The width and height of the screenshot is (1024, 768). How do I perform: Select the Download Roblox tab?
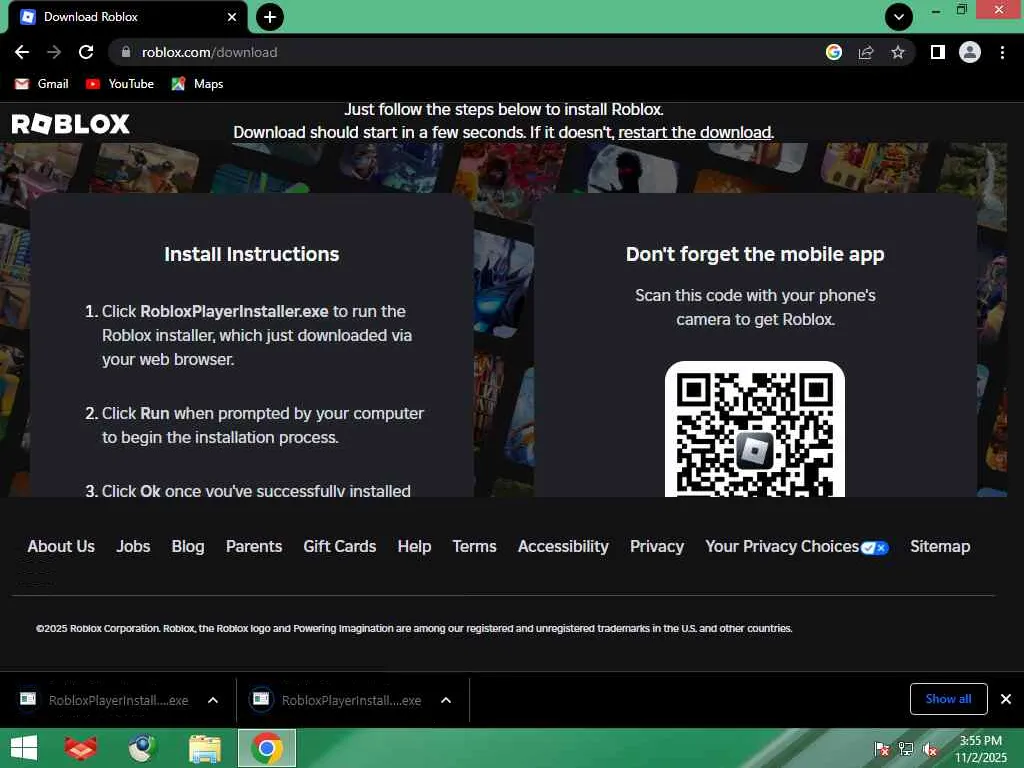127,17
